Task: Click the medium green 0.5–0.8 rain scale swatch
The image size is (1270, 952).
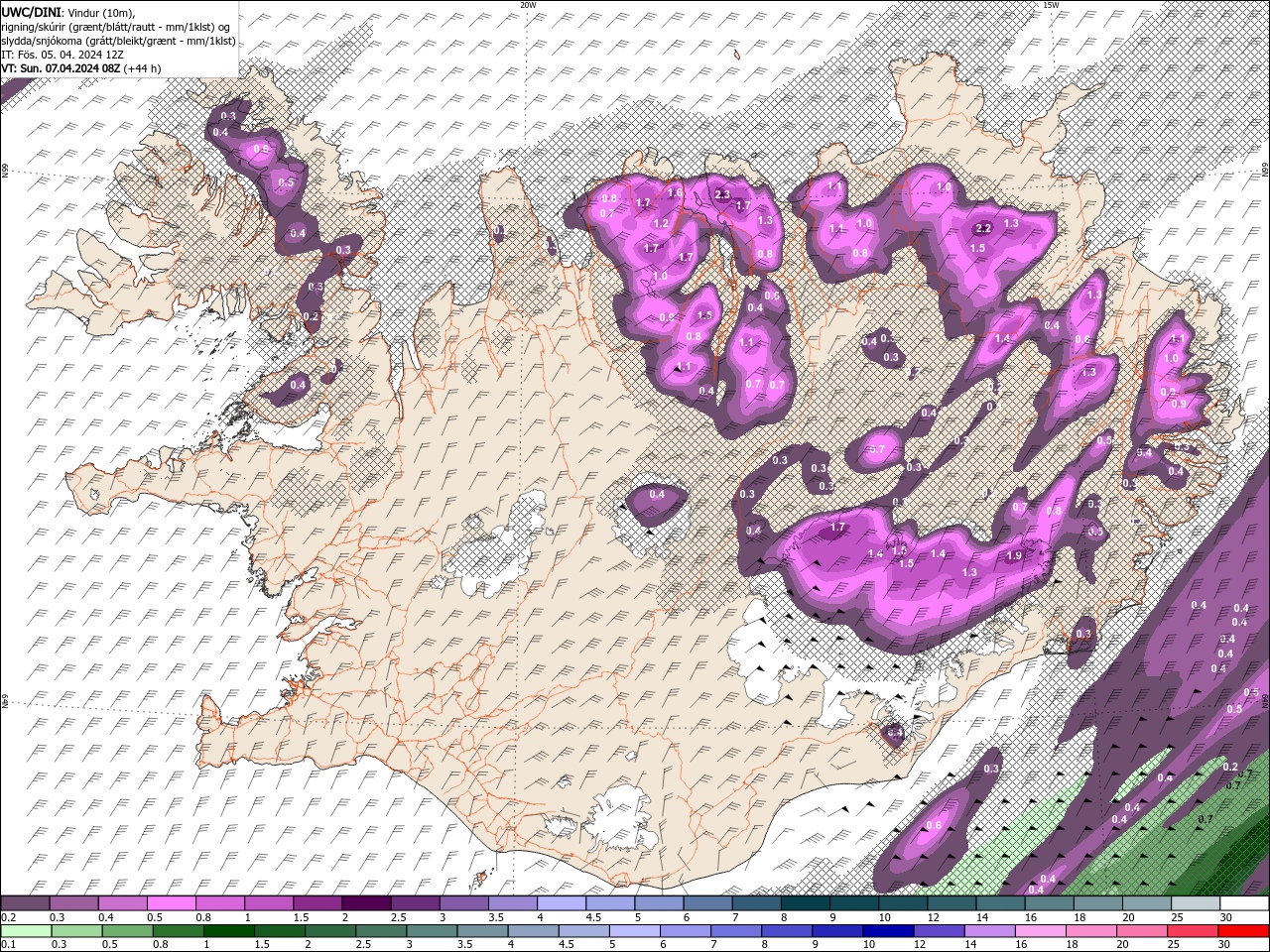Action: [127, 931]
